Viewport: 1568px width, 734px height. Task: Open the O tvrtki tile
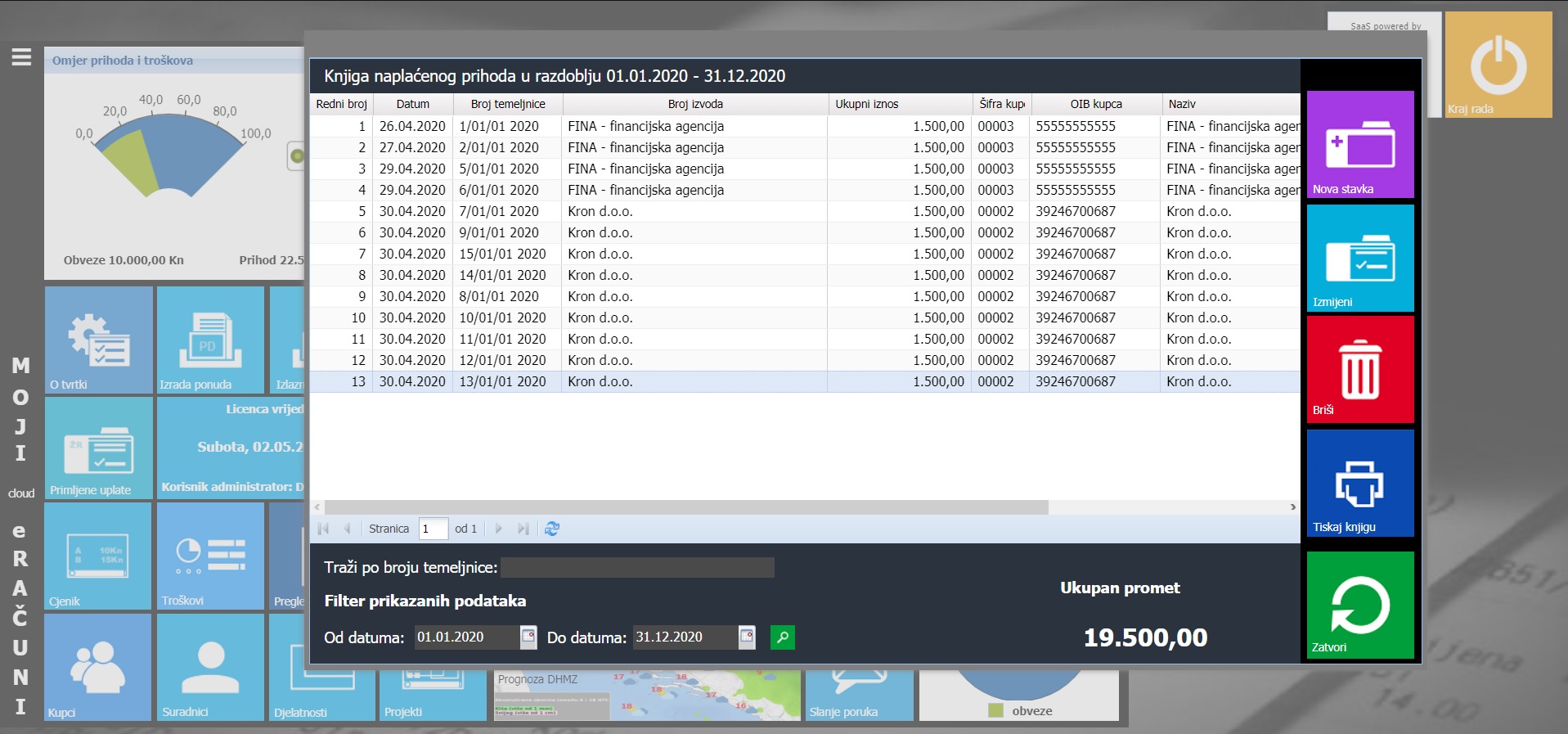click(99, 340)
